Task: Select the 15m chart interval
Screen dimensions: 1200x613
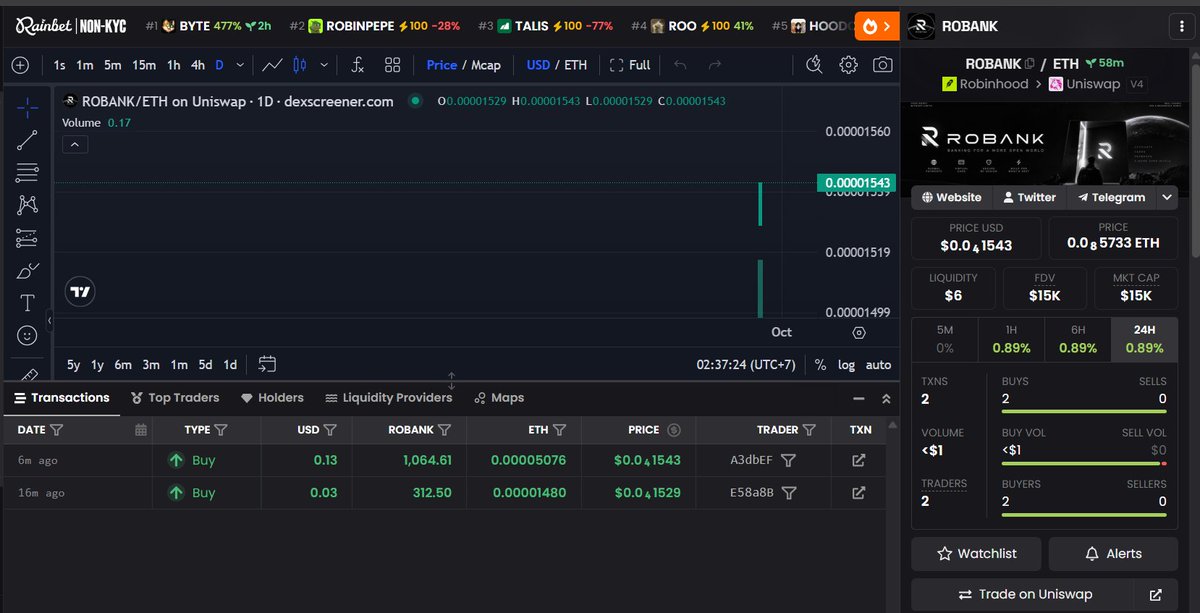Action: (144, 65)
